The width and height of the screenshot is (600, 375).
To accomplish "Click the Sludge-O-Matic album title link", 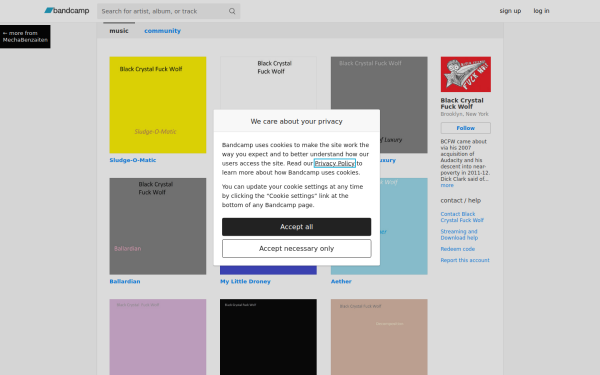I will pyautogui.click(x=133, y=160).
